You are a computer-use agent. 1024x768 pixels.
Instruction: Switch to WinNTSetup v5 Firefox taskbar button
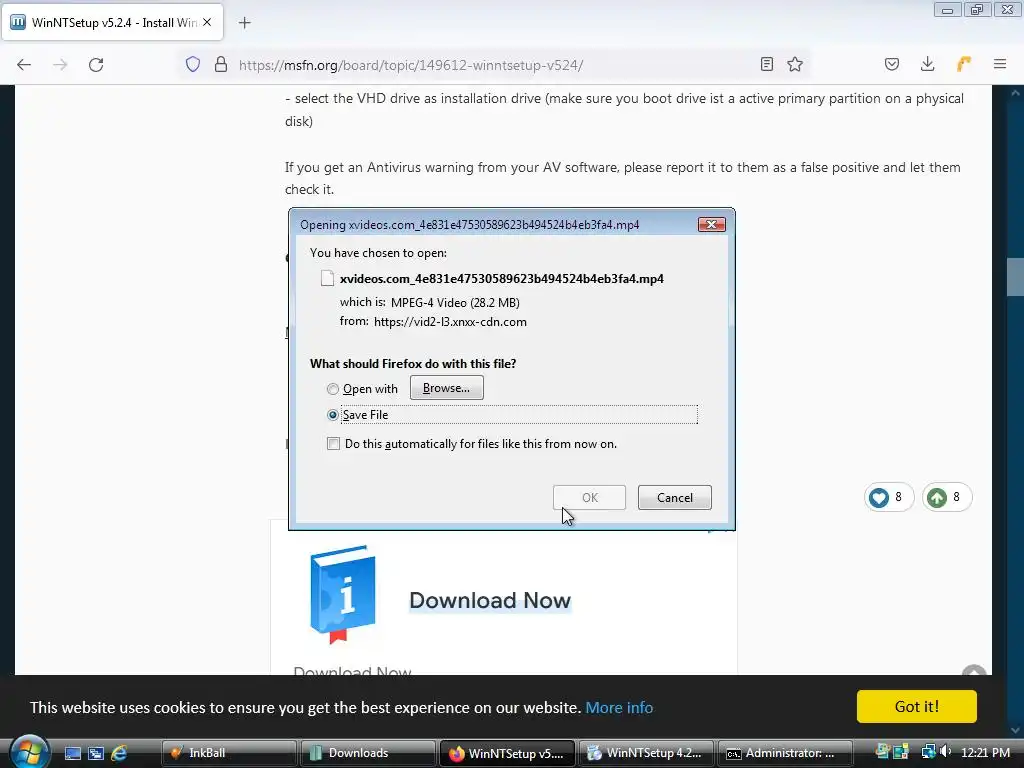point(507,753)
